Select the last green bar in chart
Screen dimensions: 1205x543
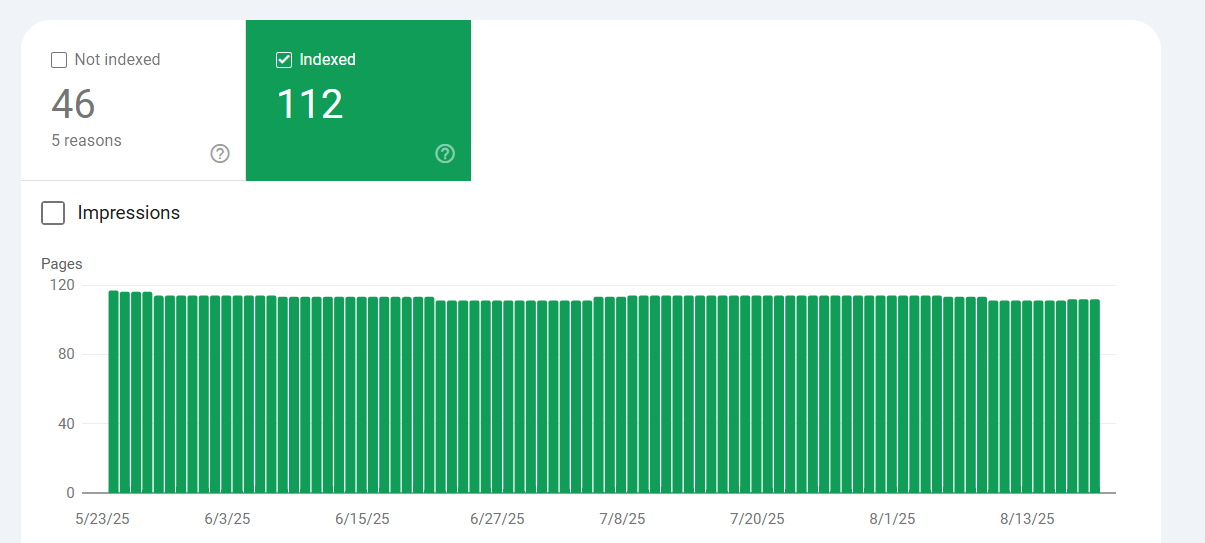(1094, 396)
